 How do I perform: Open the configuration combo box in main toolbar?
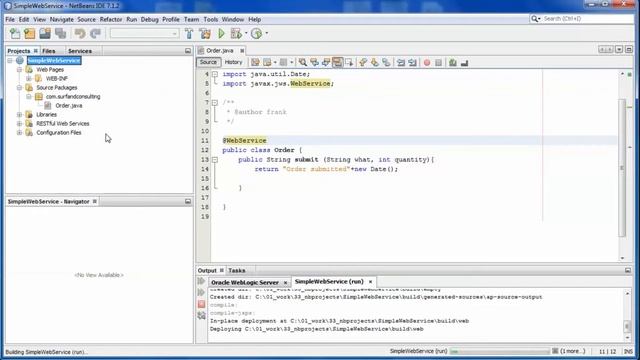click(x=144, y=33)
